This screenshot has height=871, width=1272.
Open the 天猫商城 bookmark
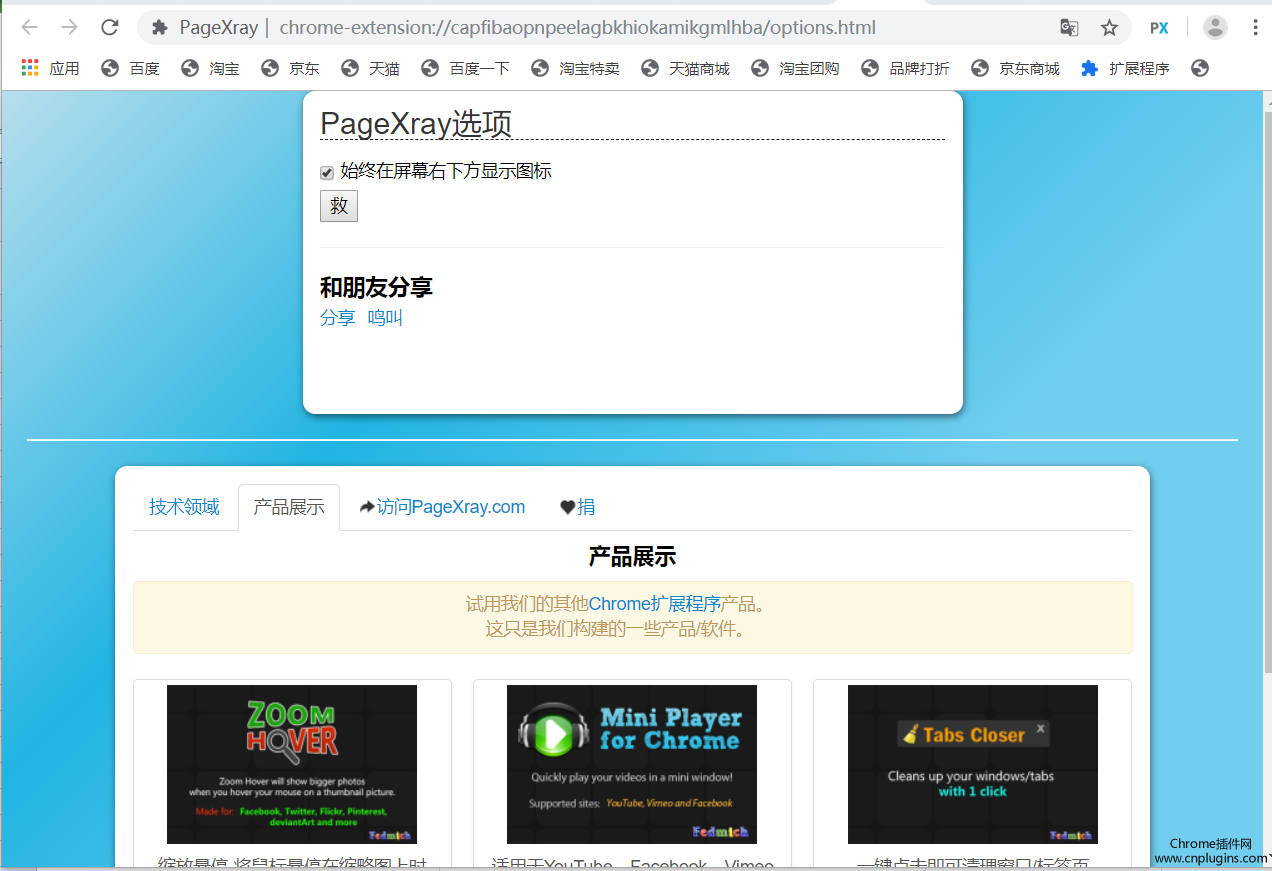[x=685, y=68]
